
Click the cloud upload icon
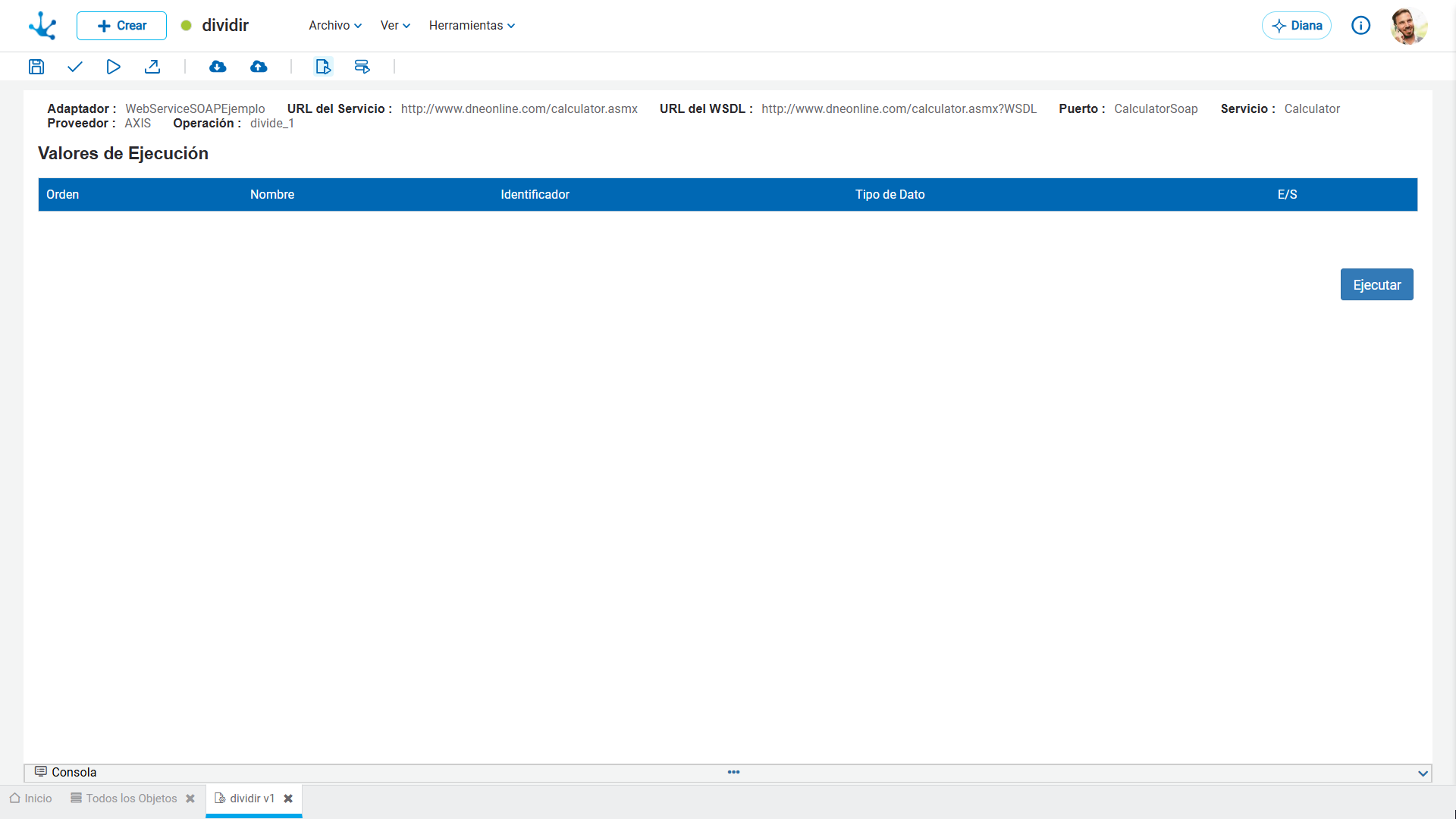point(259,67)
